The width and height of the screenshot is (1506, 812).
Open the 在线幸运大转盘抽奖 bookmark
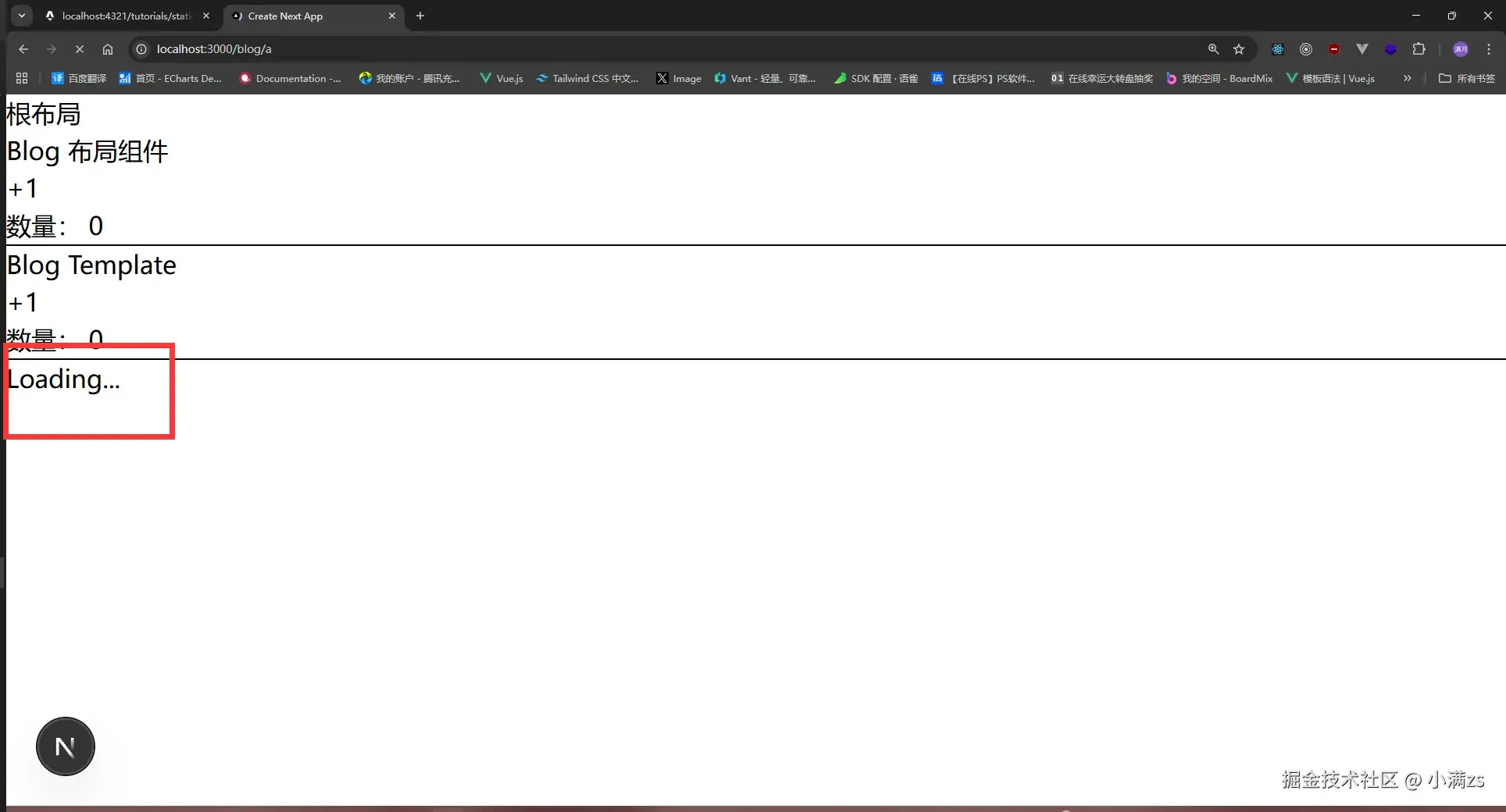click(1102, 78)
